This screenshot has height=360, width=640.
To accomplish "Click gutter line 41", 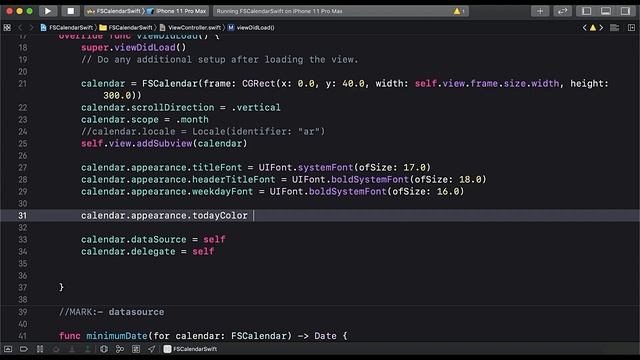I will [22, 336].
